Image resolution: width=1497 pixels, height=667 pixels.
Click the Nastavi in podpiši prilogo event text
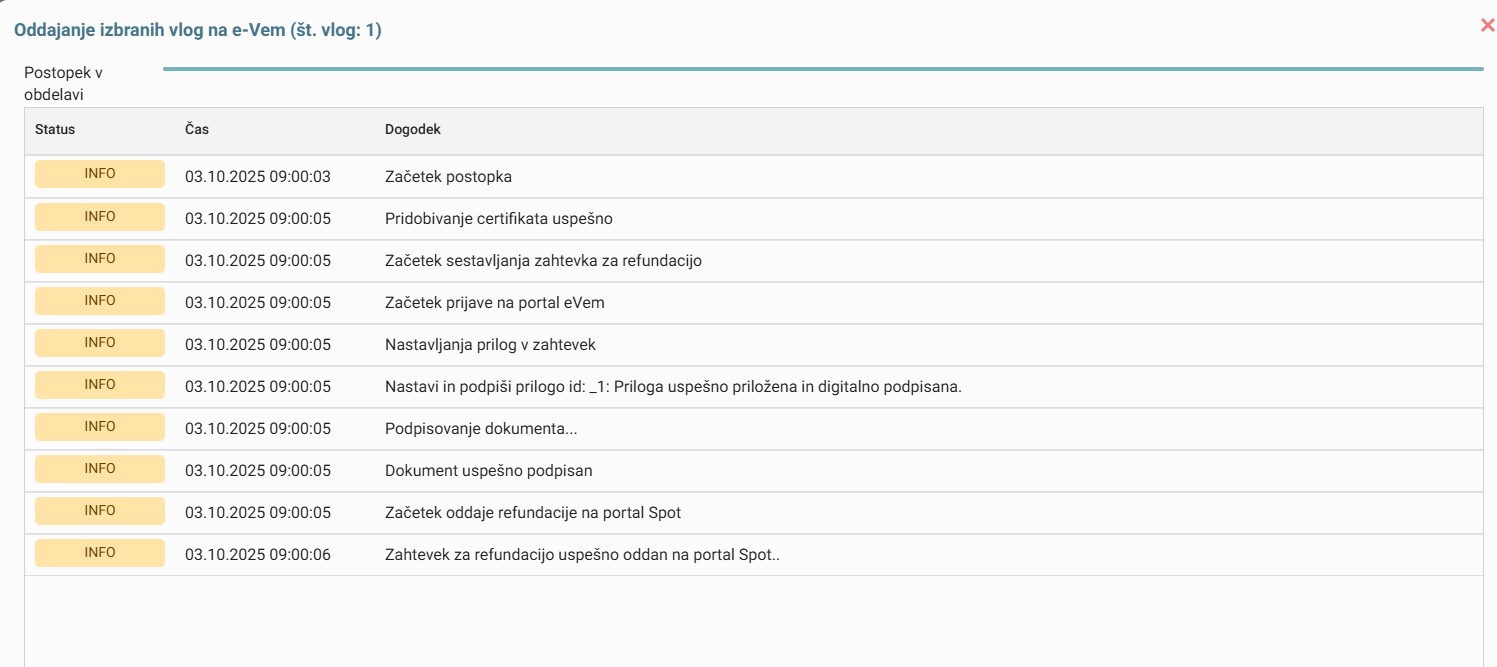pos(672,387)
